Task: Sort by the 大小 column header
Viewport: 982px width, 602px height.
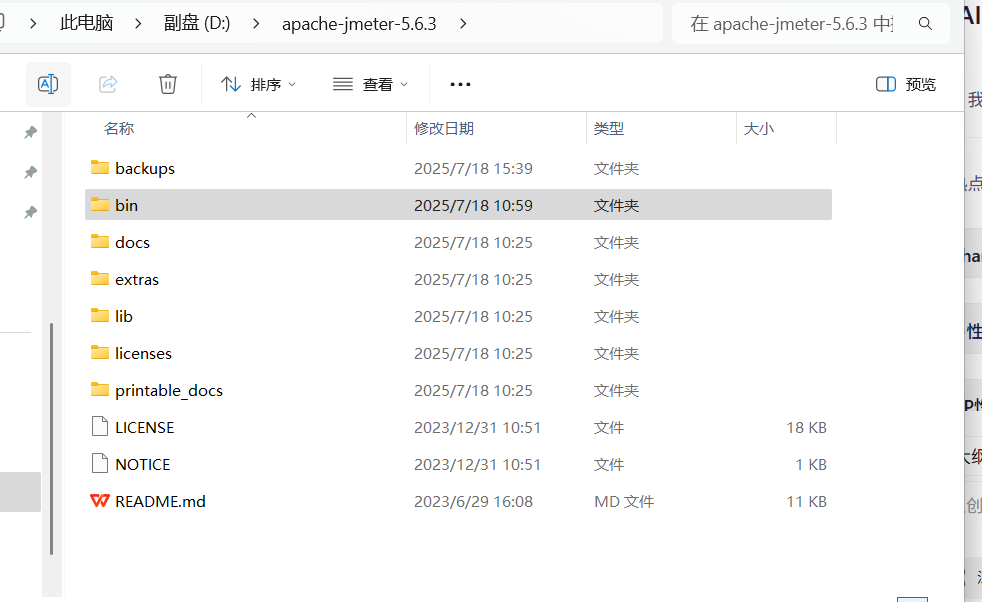Action: (758, 128)
